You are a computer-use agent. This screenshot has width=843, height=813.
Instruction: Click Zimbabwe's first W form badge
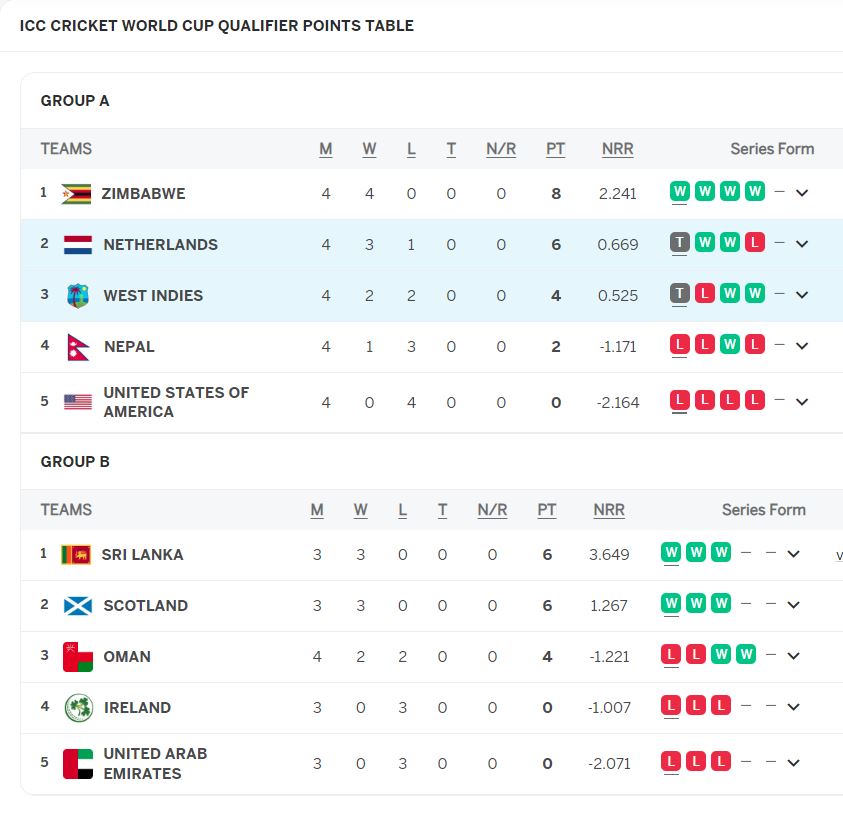pos(680,191)
